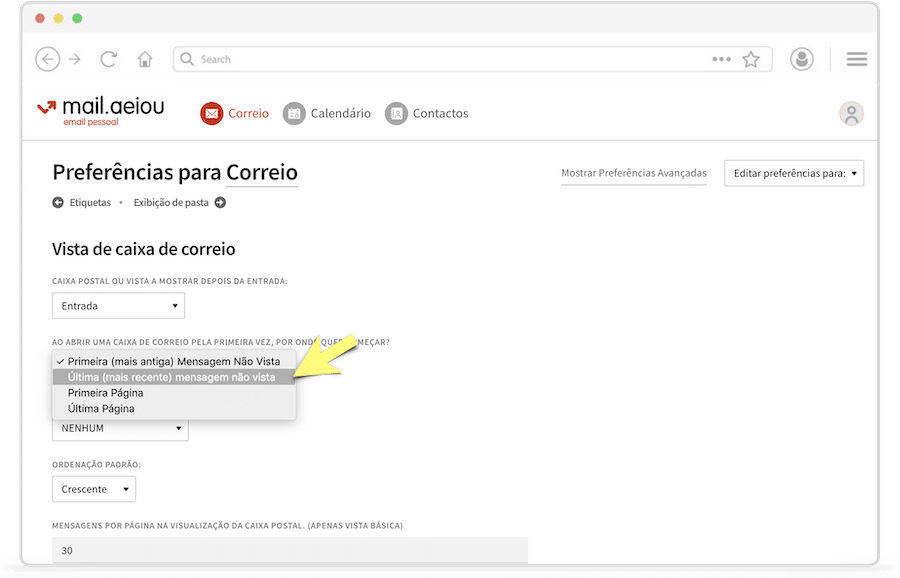Open the Correio mail tab
This screenshot has height=578, width=900.
pos(235,113)
